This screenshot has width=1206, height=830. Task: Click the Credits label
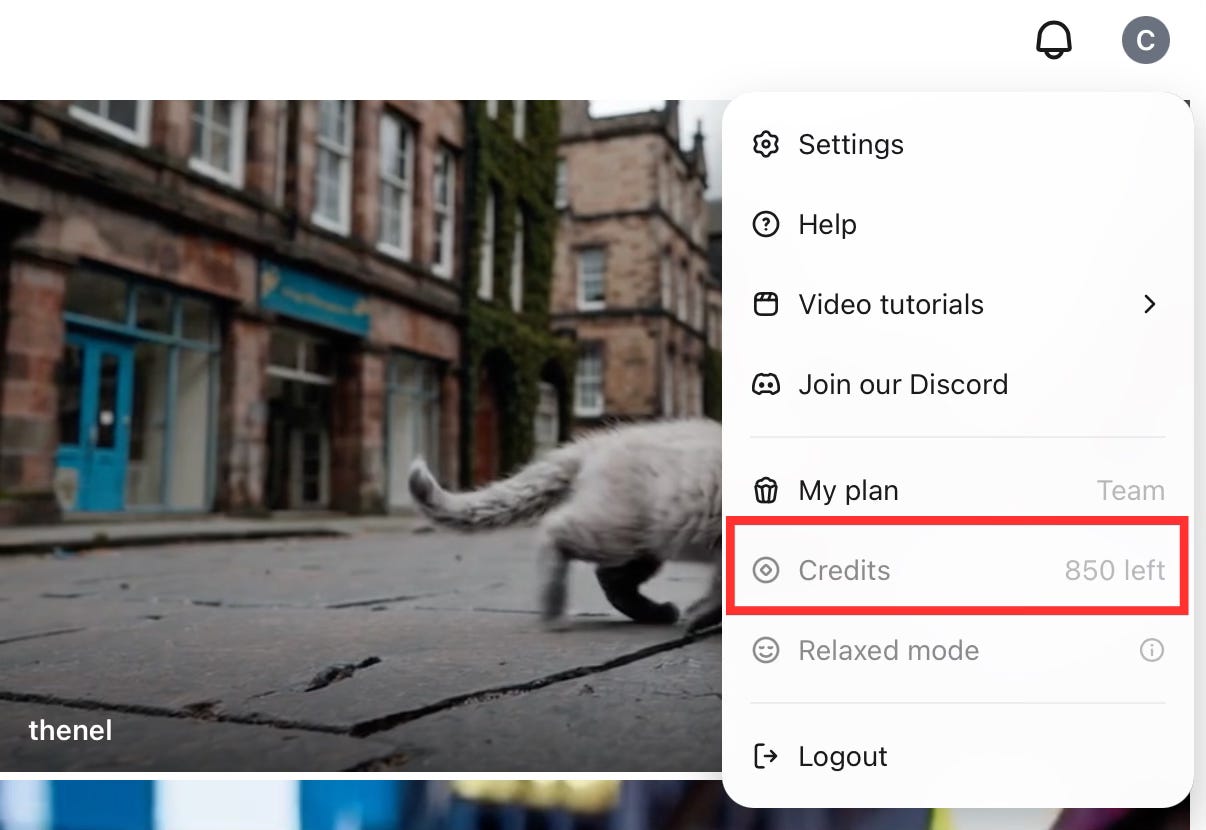844,570
